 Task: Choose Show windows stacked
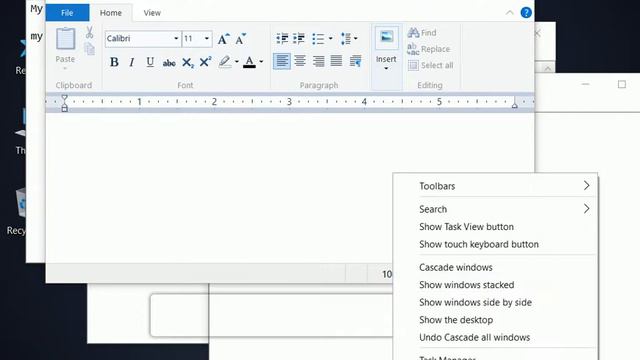(496, 285)
